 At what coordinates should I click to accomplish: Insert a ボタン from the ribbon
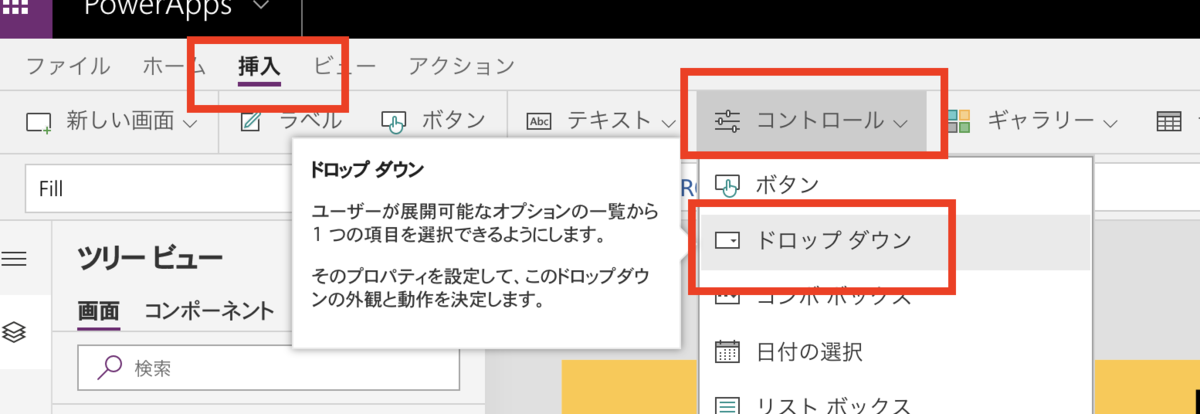tap(433, 121)
